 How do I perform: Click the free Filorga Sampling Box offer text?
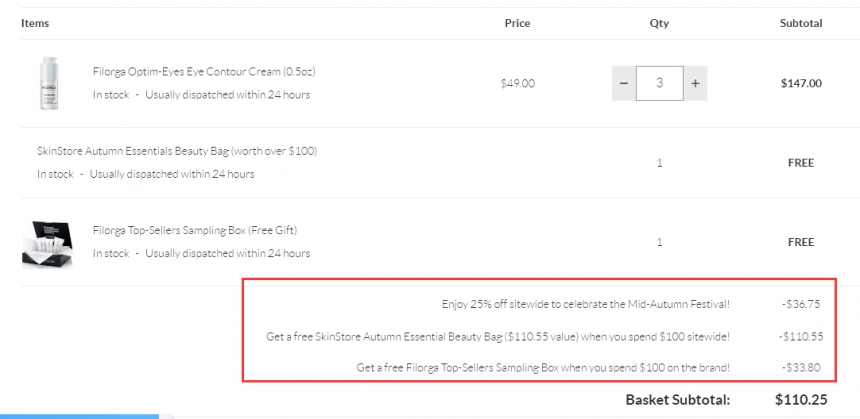(543, 368)
